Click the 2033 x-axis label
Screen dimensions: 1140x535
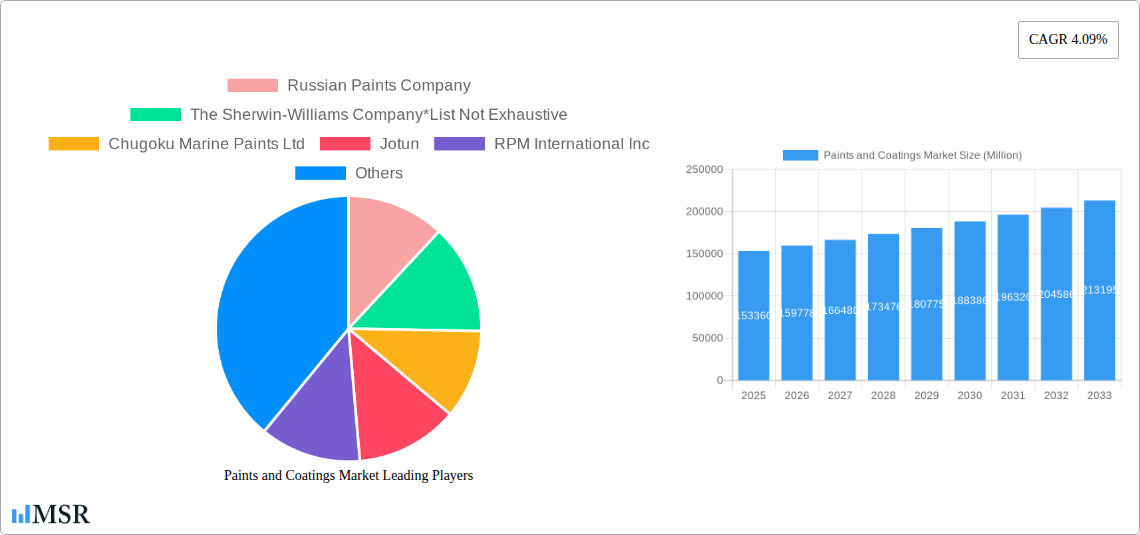pos(1099,395)
